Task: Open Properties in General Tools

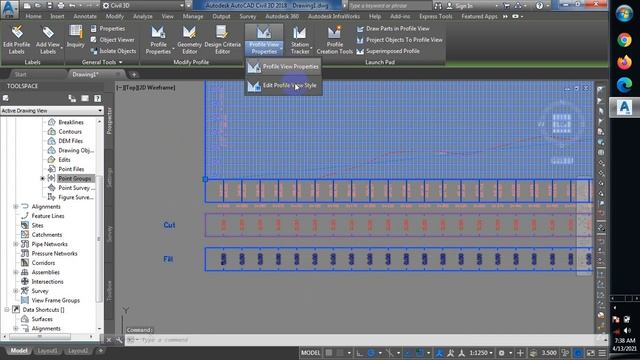Action: coord(108,29)
